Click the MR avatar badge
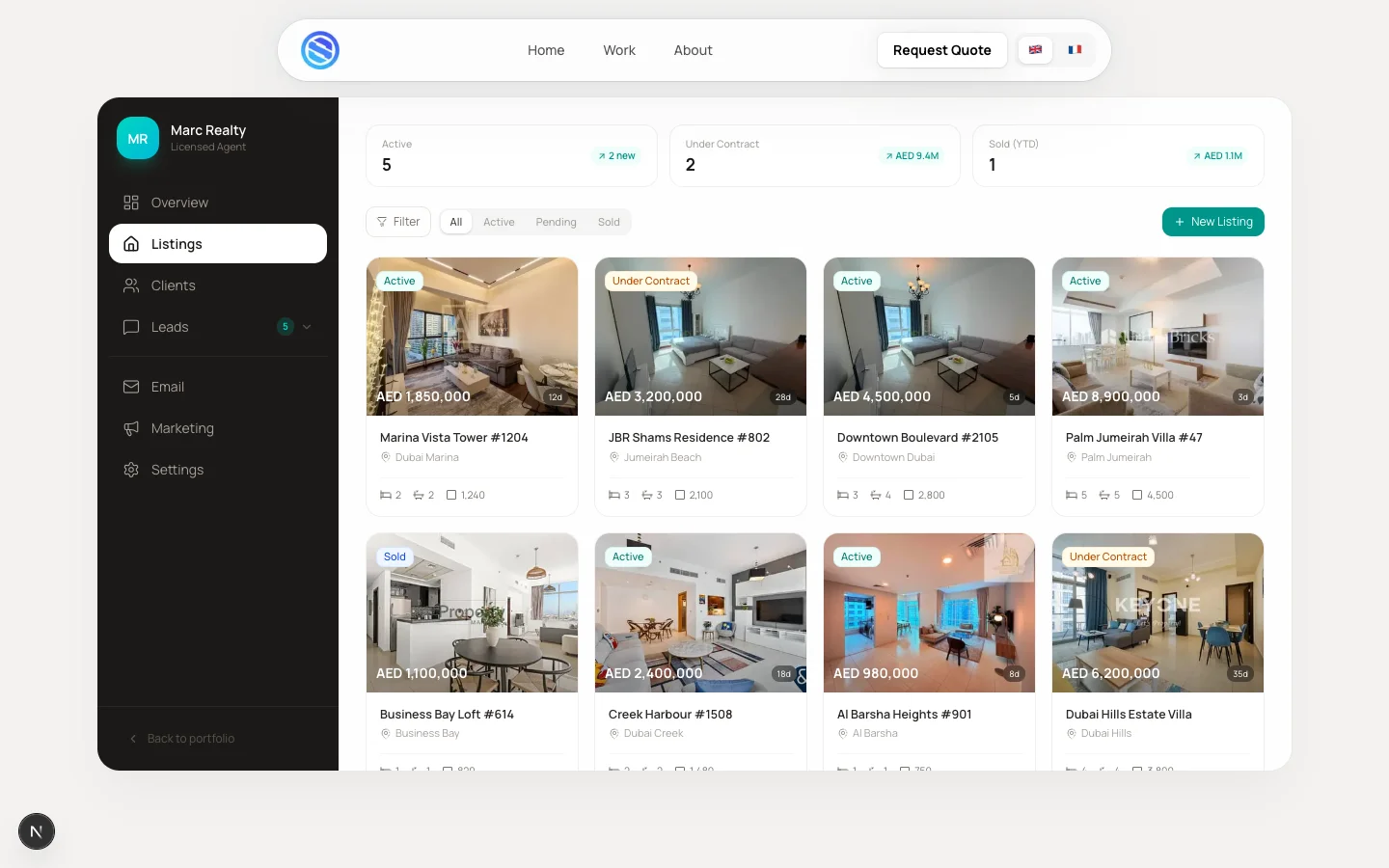This screenshot has width=1389, height=868. coord(138,139)
